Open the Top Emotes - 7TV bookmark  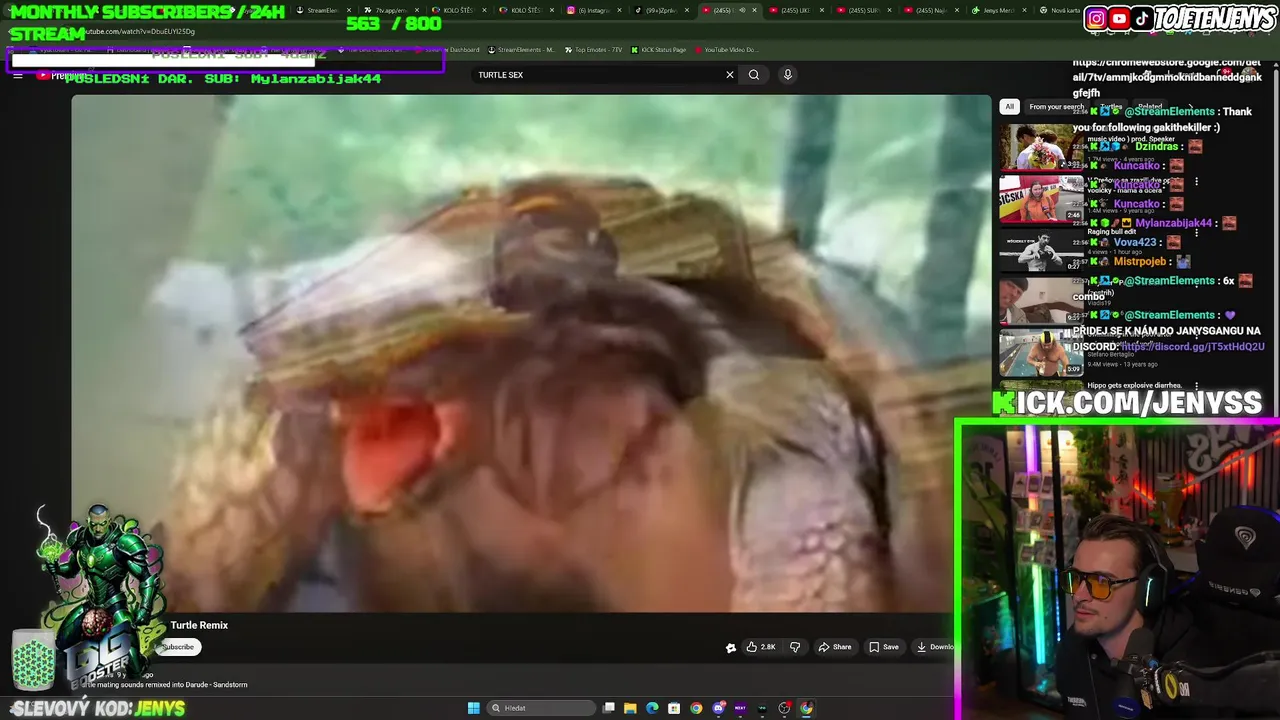point(593,50)
